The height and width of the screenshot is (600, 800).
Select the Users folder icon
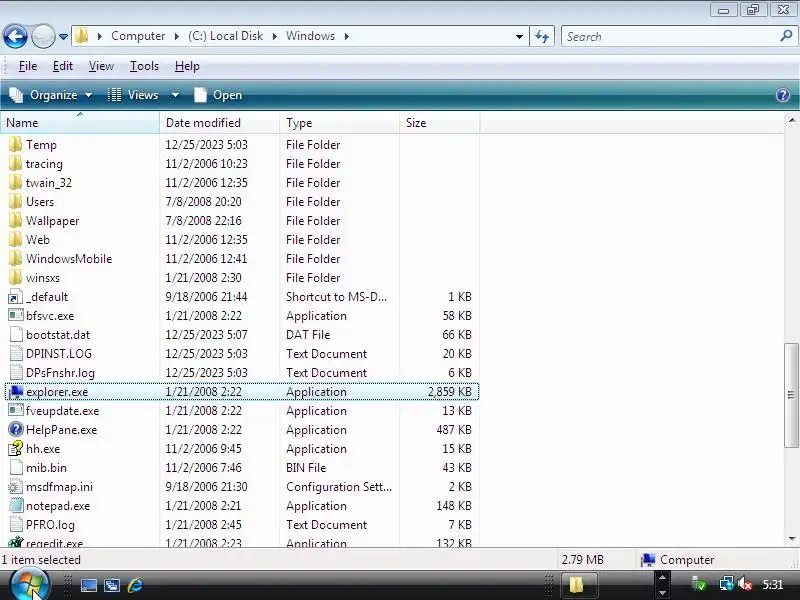(x=16, y=202)
